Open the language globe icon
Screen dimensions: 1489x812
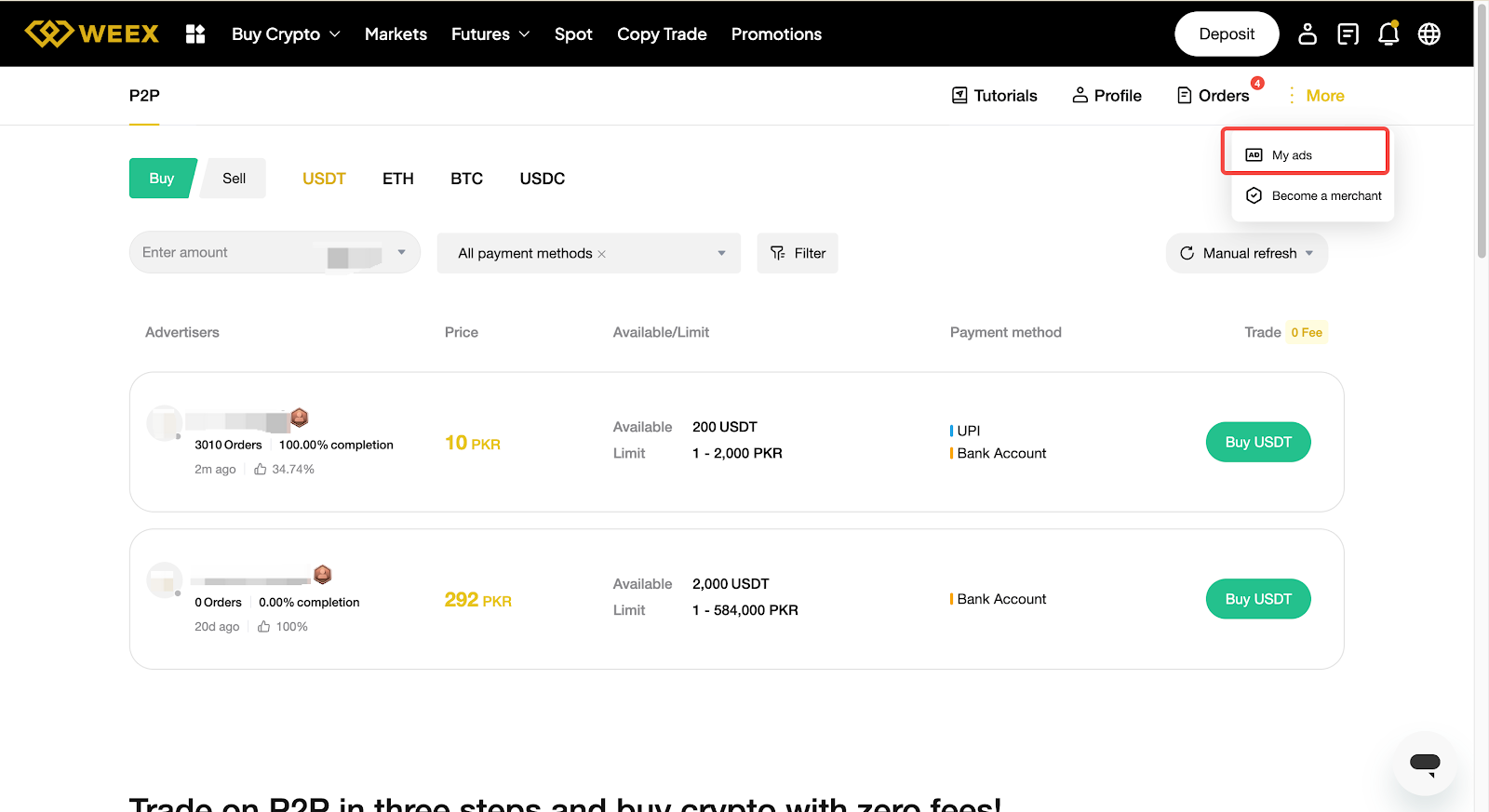1429,34
